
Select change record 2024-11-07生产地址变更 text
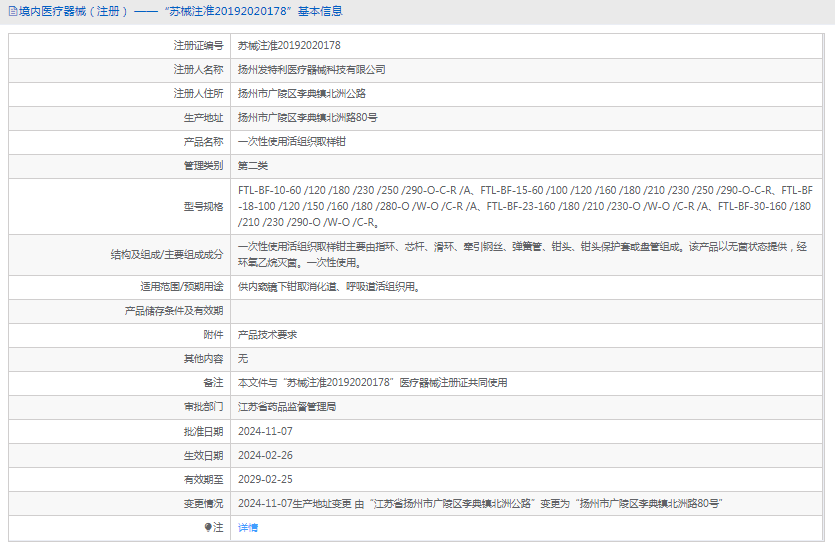(x=480, y=504)
